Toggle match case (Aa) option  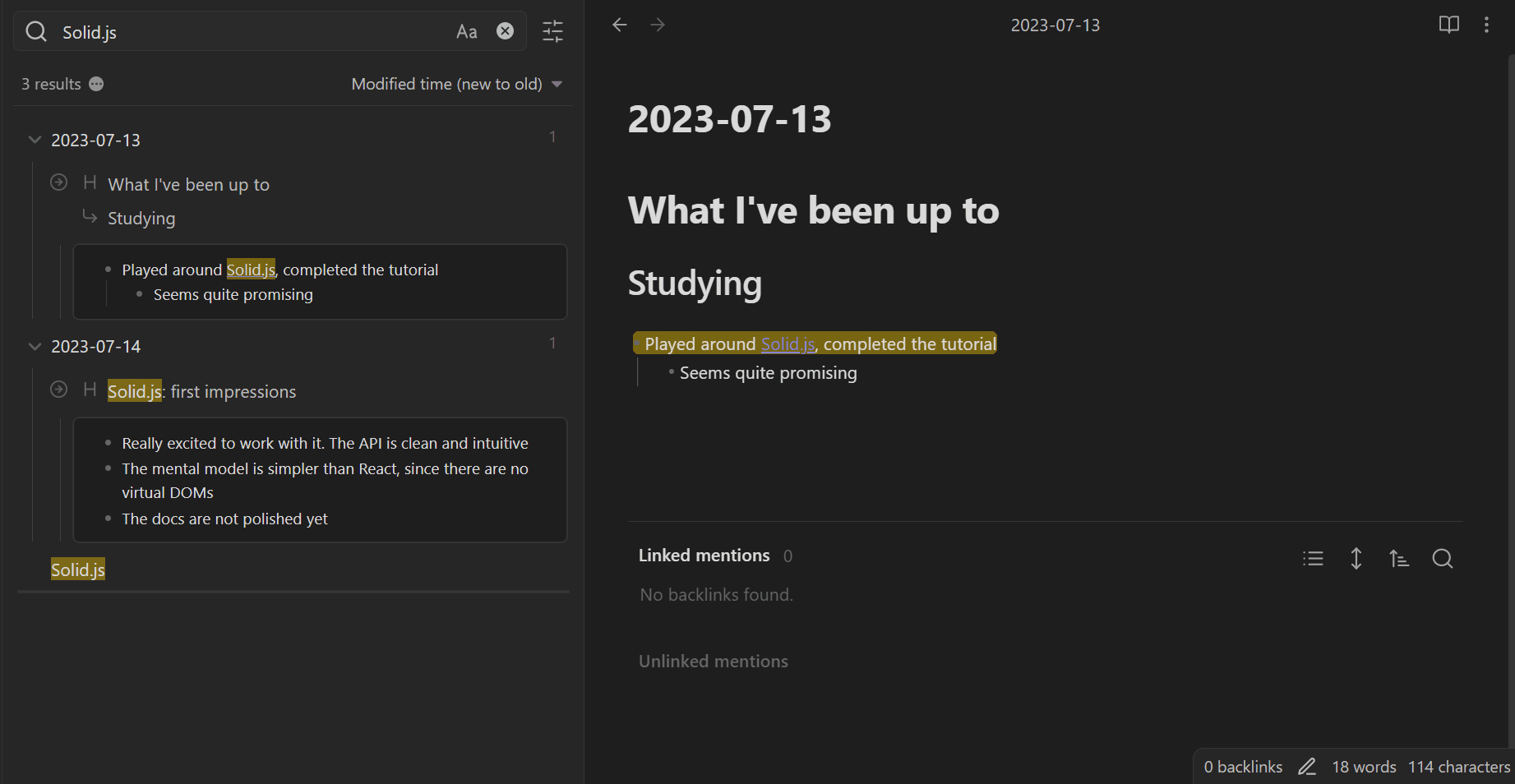tap(467, 31)
